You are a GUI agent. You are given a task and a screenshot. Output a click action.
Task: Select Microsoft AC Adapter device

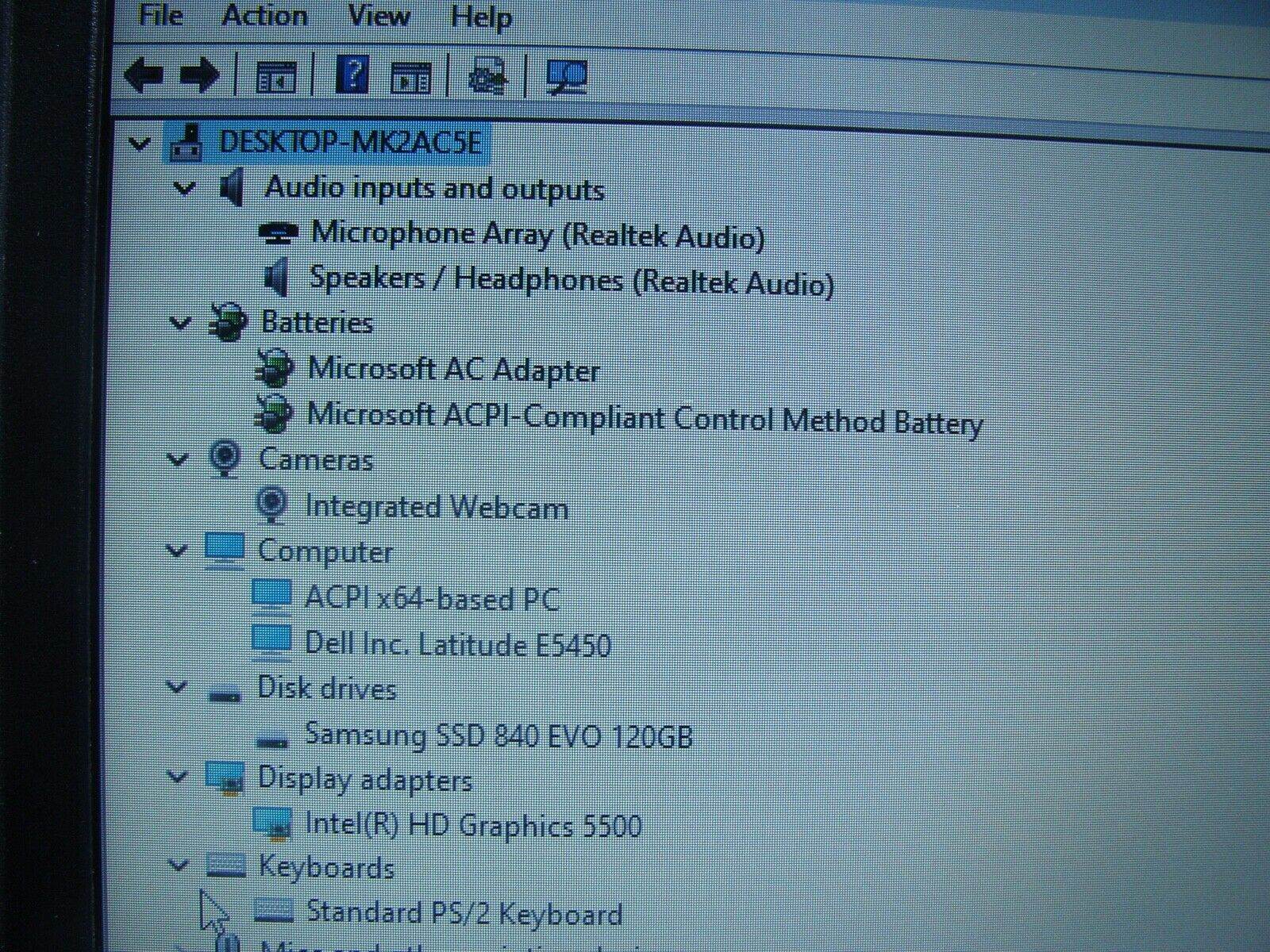[456, 369]
